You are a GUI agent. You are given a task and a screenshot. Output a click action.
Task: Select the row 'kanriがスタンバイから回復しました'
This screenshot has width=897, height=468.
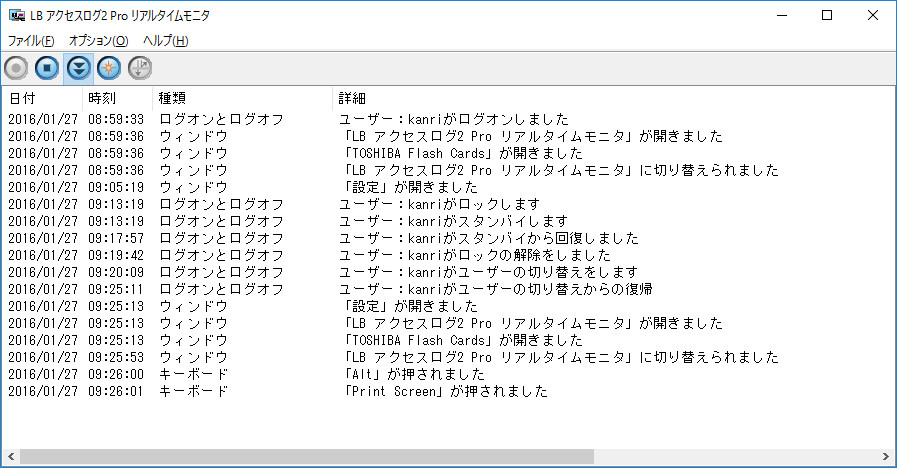click(448, 238)
